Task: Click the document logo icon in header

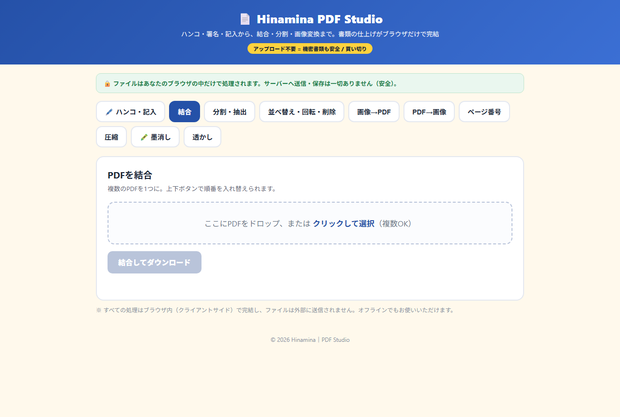Action: (245, 19)
